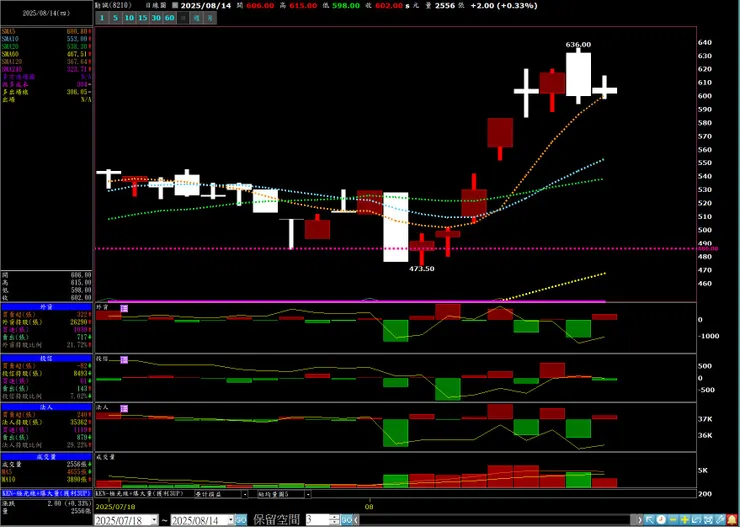Click the SMA10 legend entry
This screenshot has width=740, height=527.
click(x=46, y=39)
